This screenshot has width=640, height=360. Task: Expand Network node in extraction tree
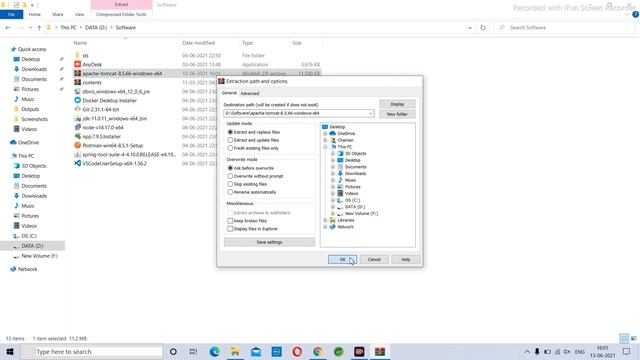pyautogui.click(x=325, y=227)
